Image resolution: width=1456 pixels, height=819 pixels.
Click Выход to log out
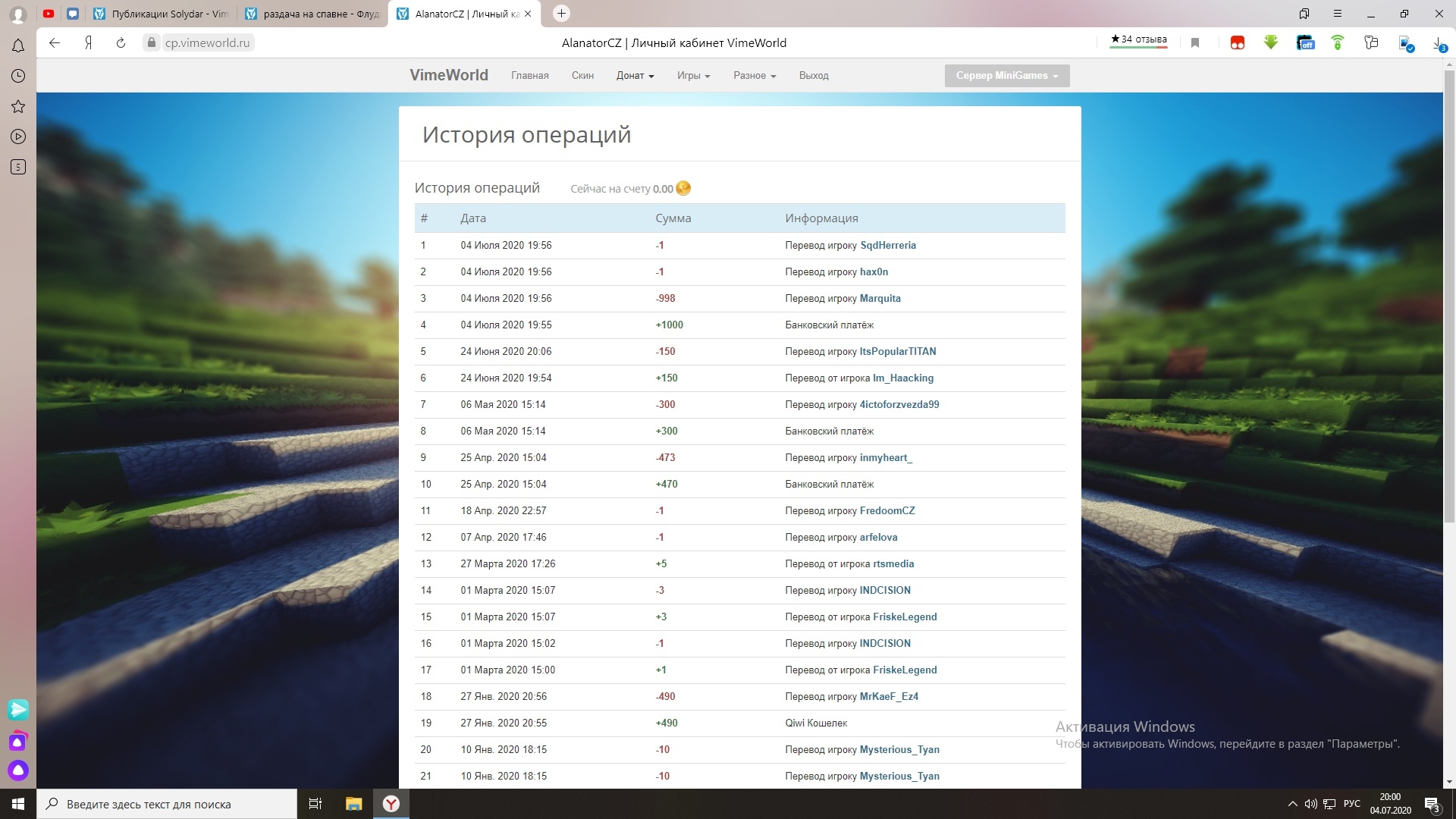814,76
